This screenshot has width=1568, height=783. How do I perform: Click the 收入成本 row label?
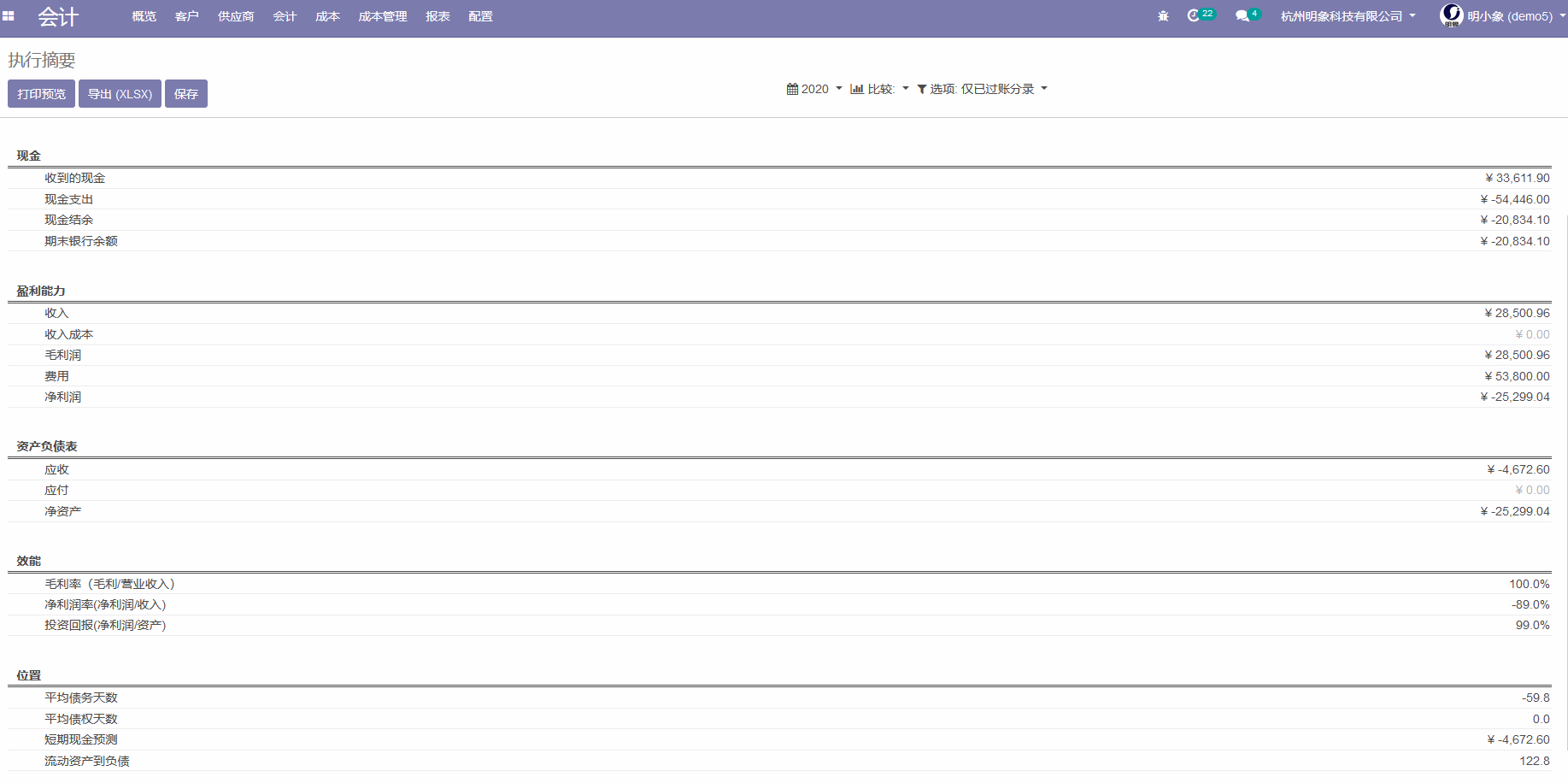point(69,334)
